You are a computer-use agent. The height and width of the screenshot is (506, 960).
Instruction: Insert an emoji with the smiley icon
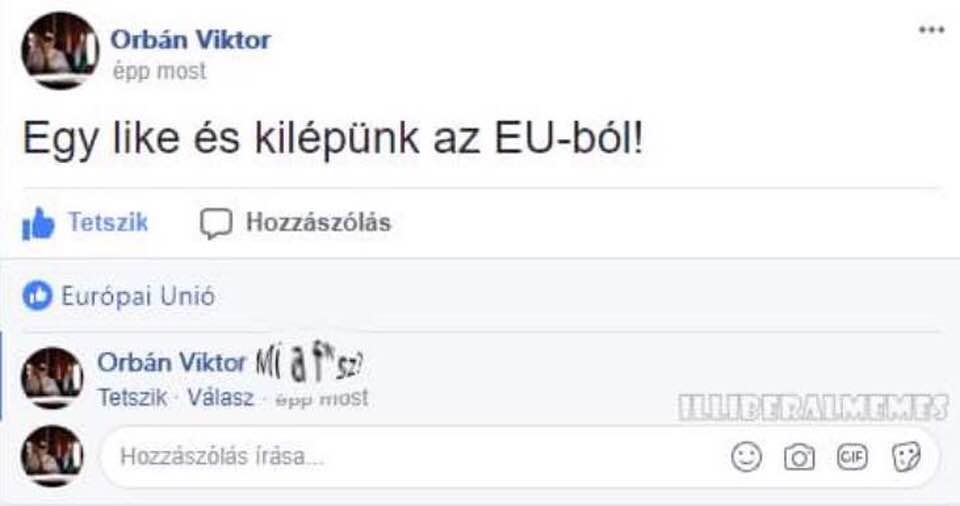pos(746,457)
